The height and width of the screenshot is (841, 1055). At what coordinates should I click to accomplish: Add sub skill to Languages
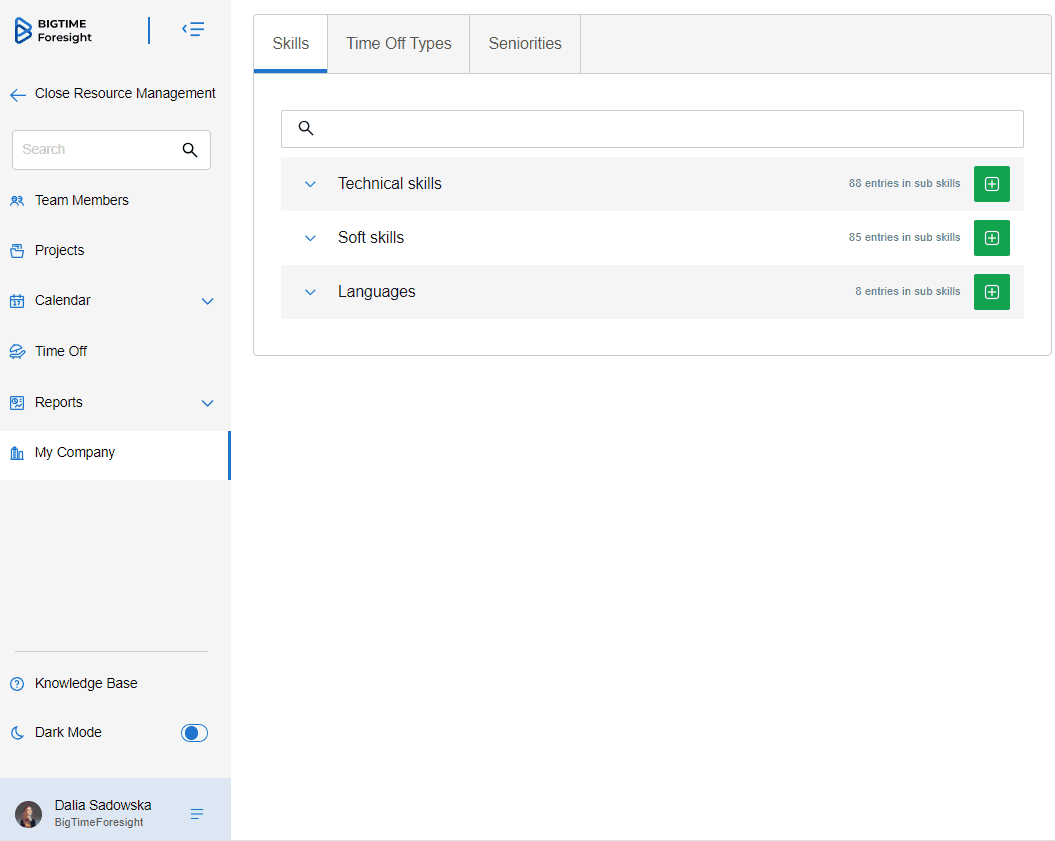[991, 292]
